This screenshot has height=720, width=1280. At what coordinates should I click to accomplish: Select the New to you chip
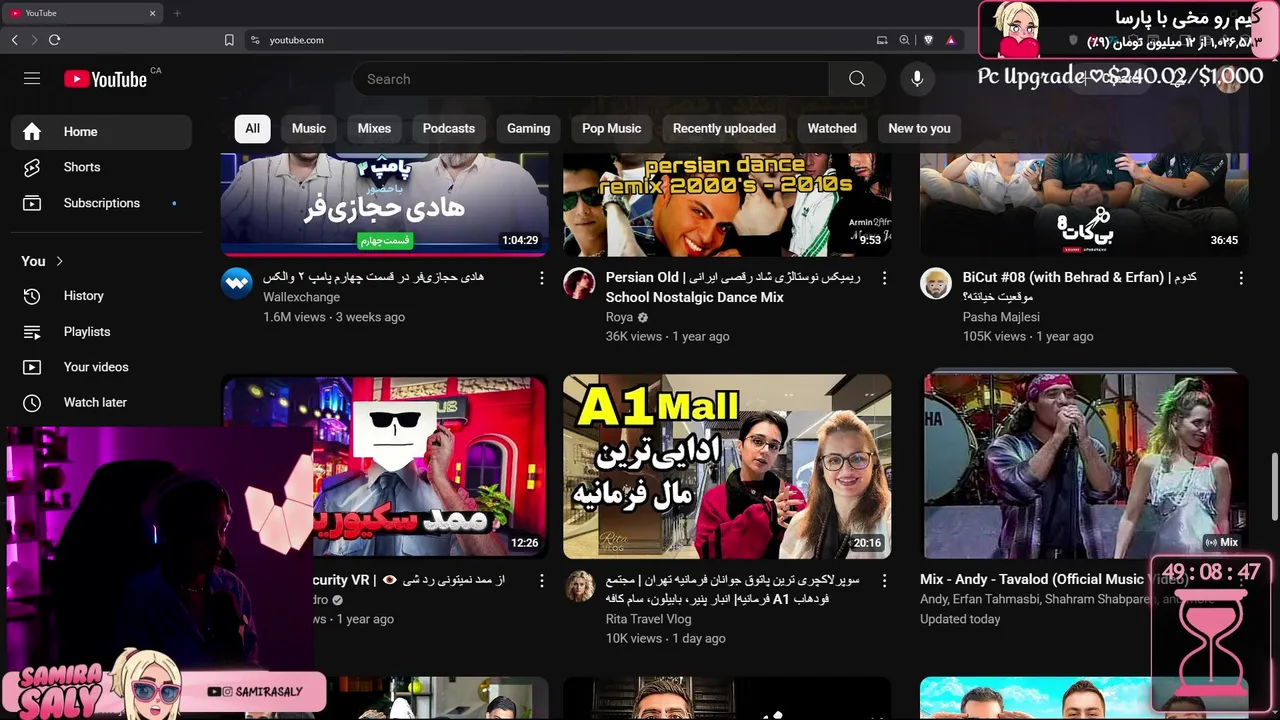coord(919,128)
